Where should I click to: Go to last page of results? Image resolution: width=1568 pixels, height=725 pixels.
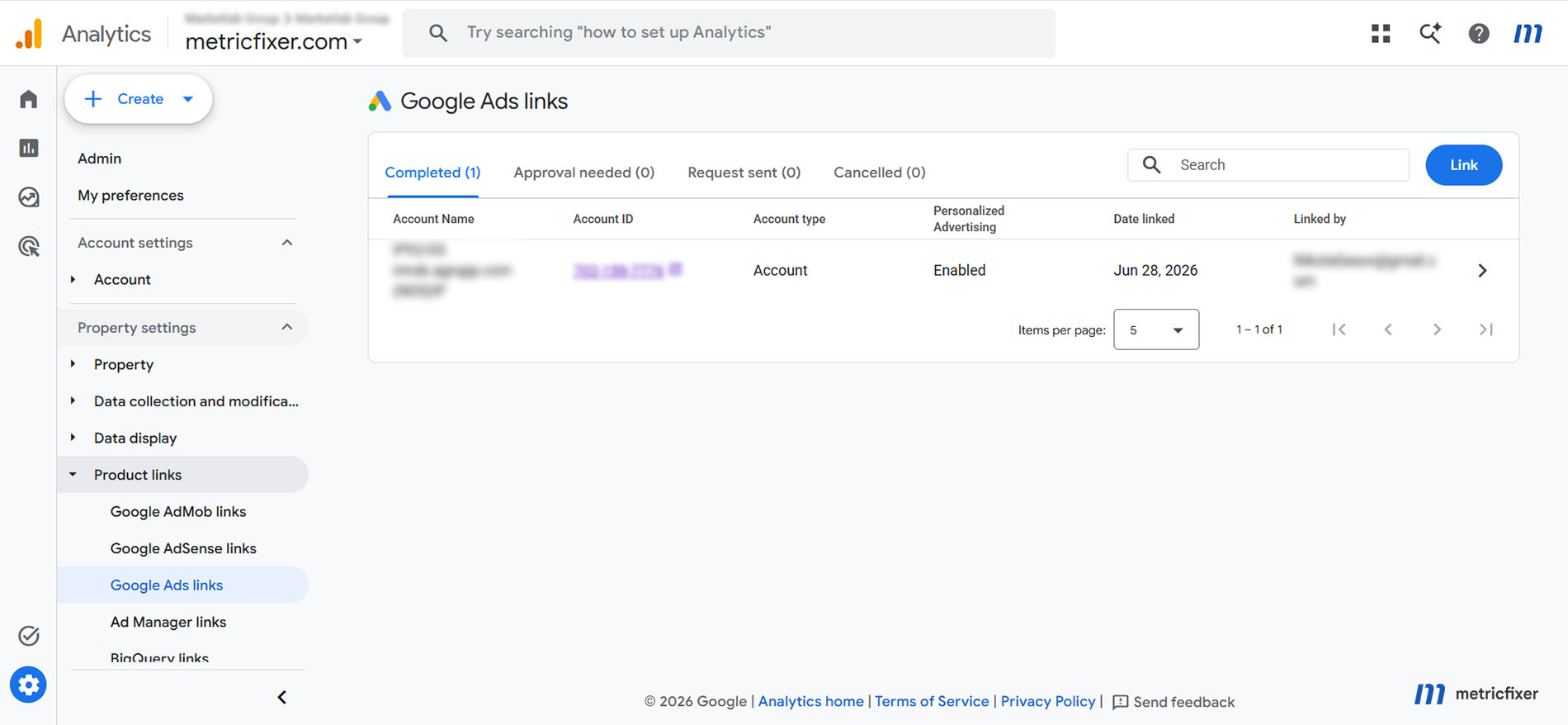[x=1486, y=329]
